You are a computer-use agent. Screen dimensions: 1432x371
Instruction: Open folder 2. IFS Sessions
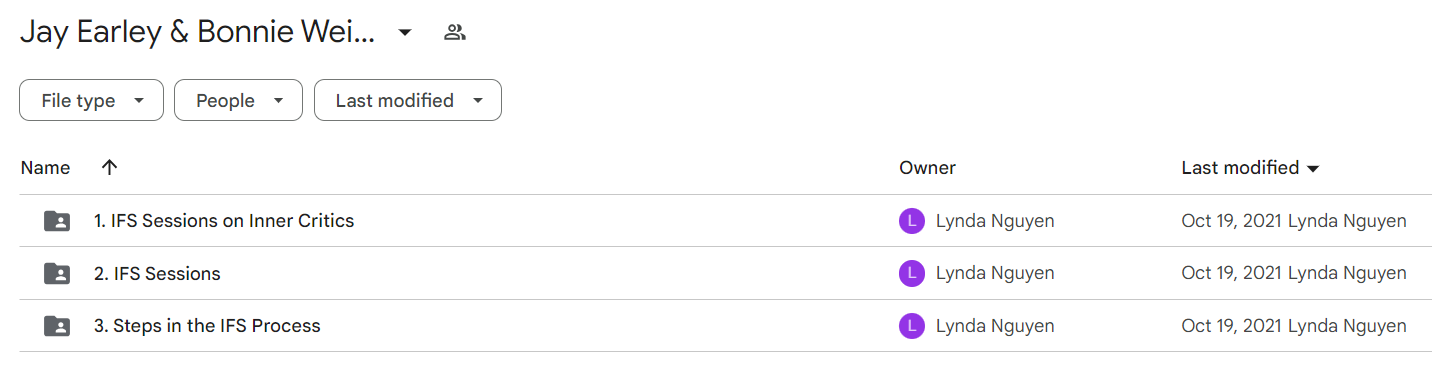coord(157,273)
